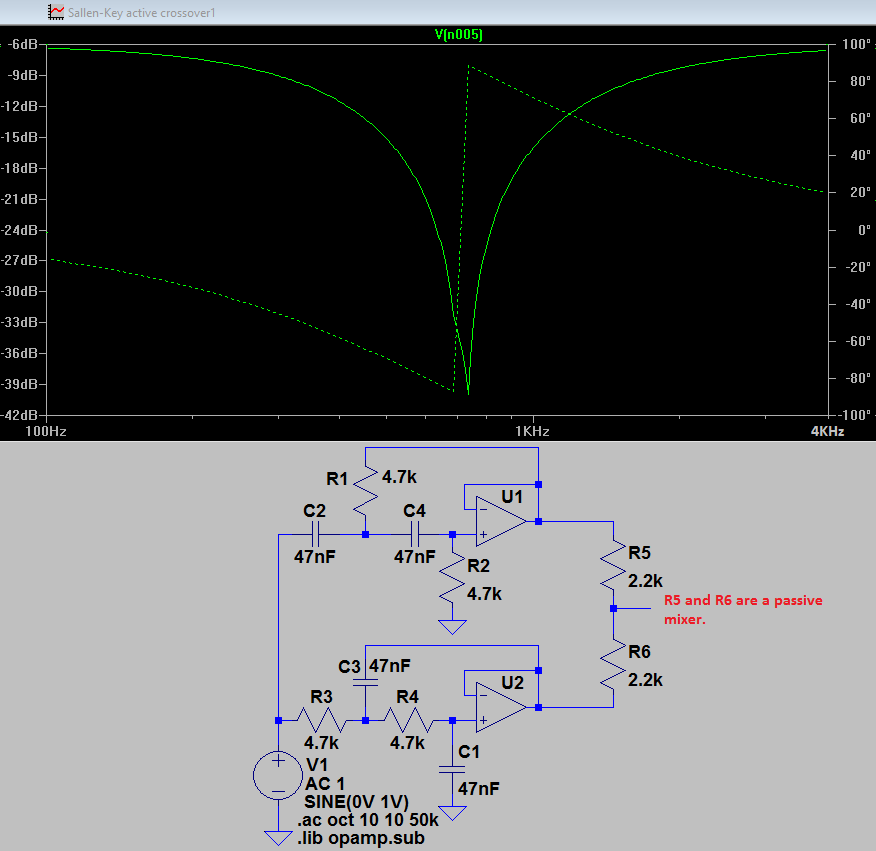Click the 47nF value beside C3
Viewport: 876px width, 851px height.
pos(390,665)
